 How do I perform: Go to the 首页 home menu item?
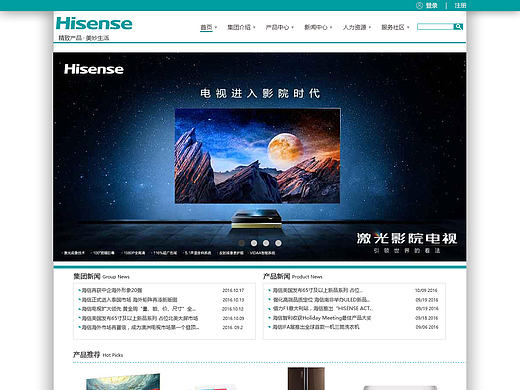tap(206, 27)
